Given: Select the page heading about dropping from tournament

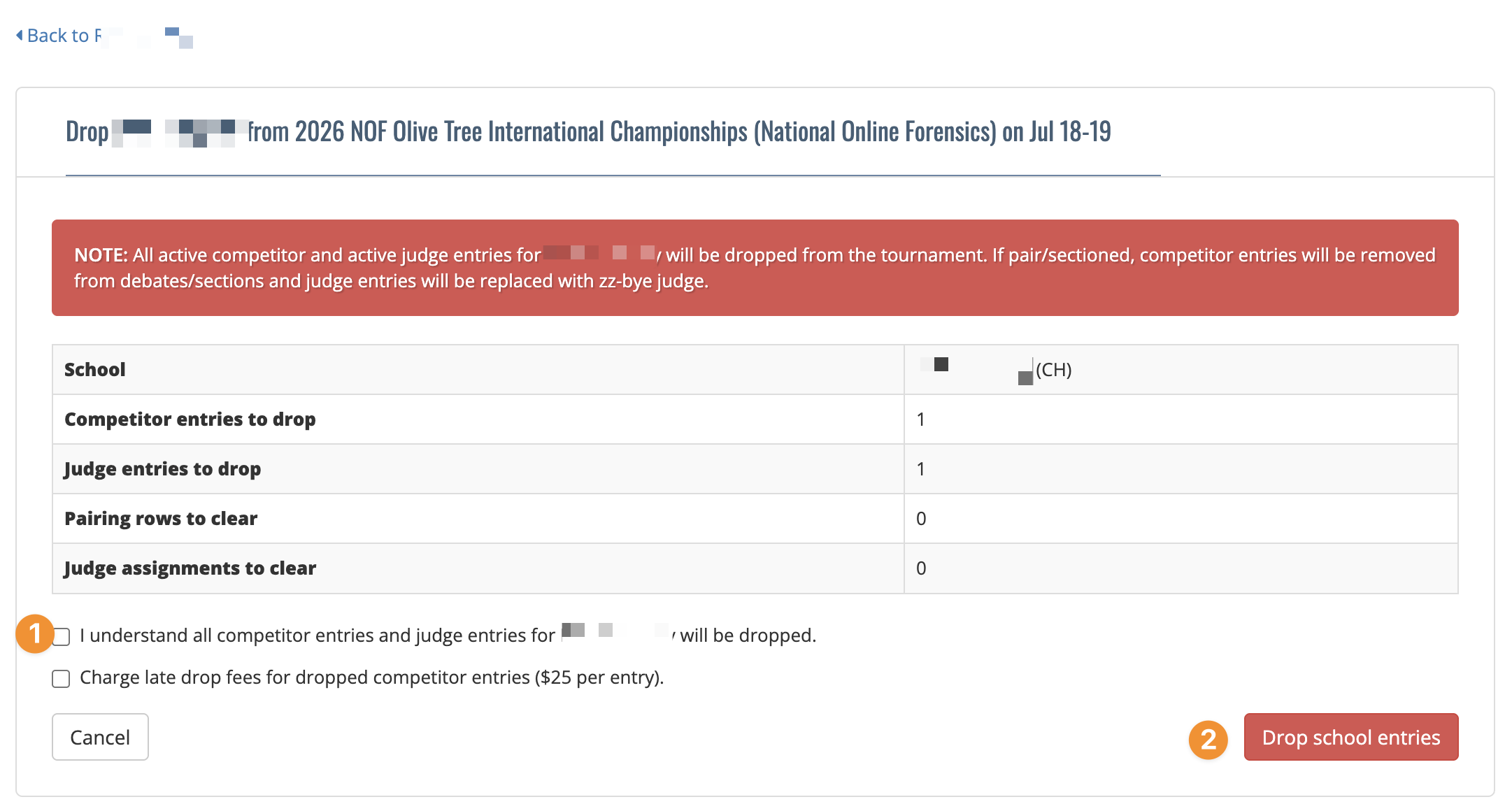Looking at the screenshot, I should click(x=588, y=131).
